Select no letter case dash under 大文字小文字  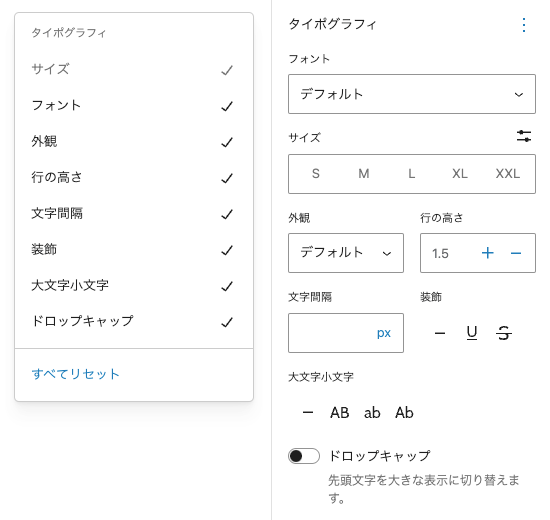[x=308, y=413]
